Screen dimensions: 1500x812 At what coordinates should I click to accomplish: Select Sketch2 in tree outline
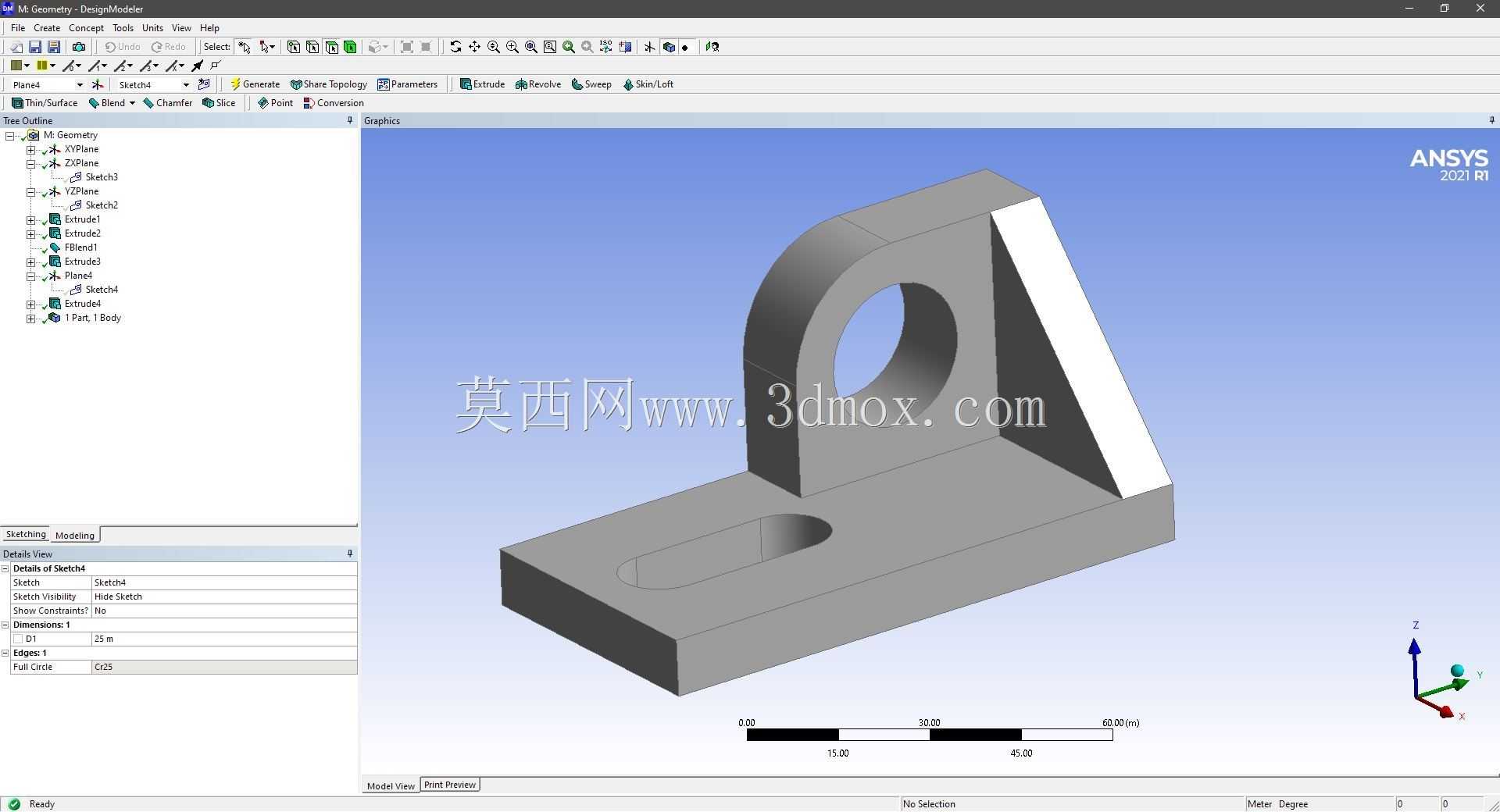(102, 205)
